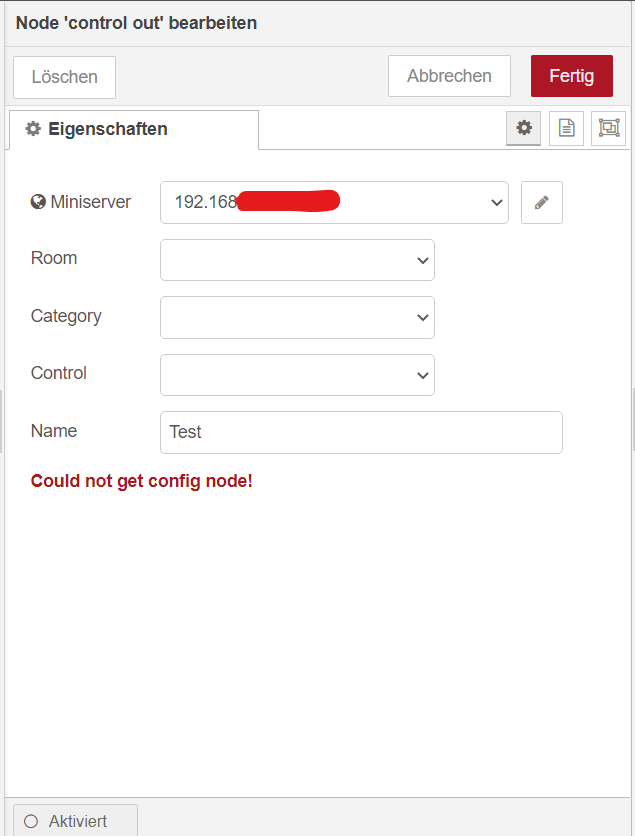The width and height of the screenshot is (635, 836).
Task: Open node properties via gear icon button
Action: pos(523,128)
